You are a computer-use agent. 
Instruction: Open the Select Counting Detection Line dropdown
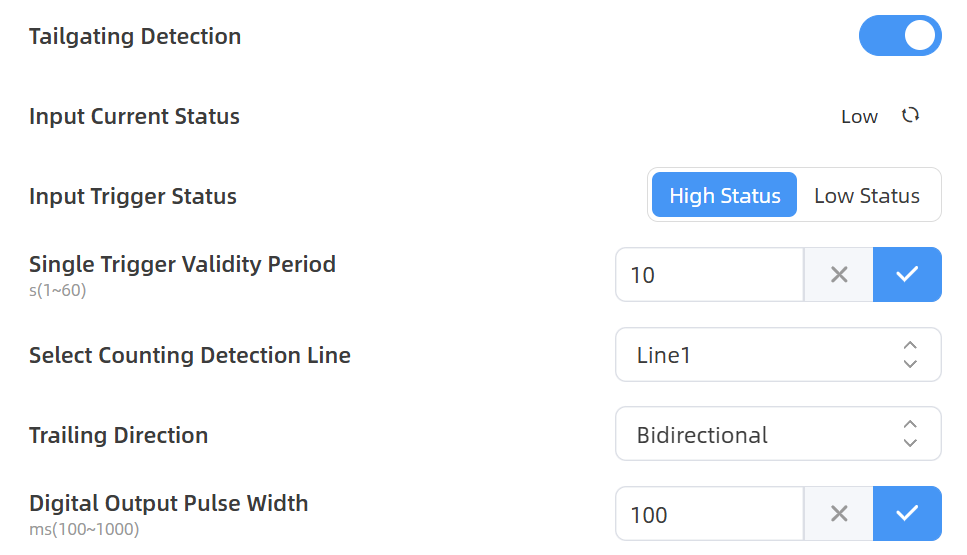tap(760, 355)
